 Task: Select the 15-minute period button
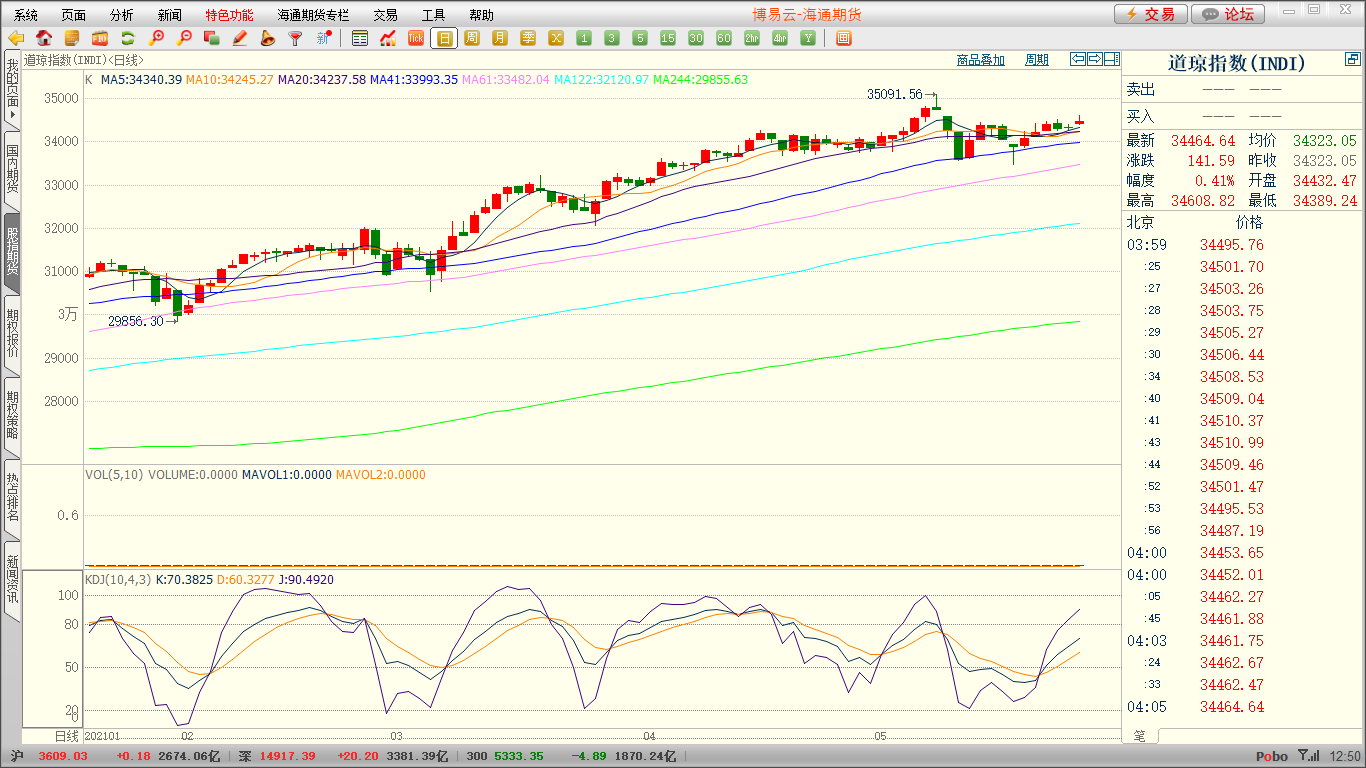668,38
